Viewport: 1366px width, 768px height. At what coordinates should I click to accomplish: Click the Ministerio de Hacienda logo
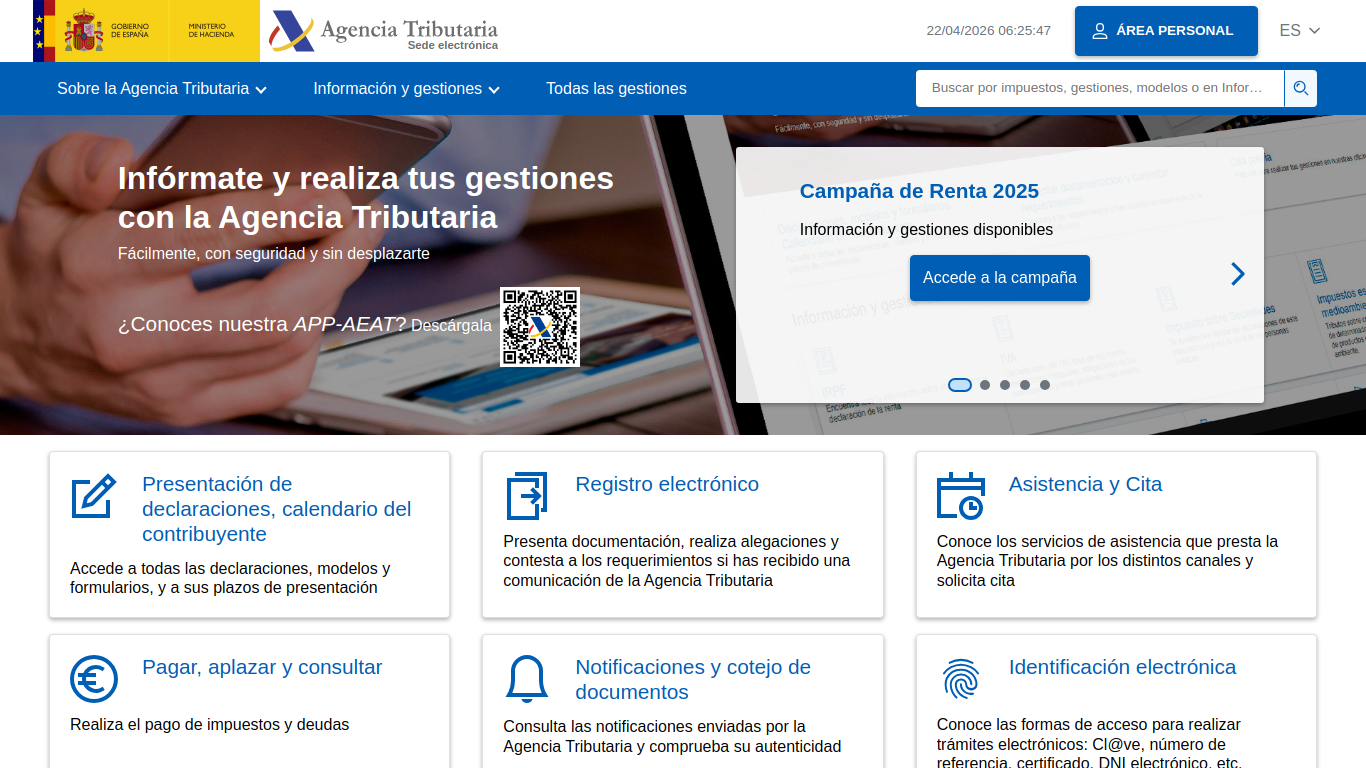214,31
